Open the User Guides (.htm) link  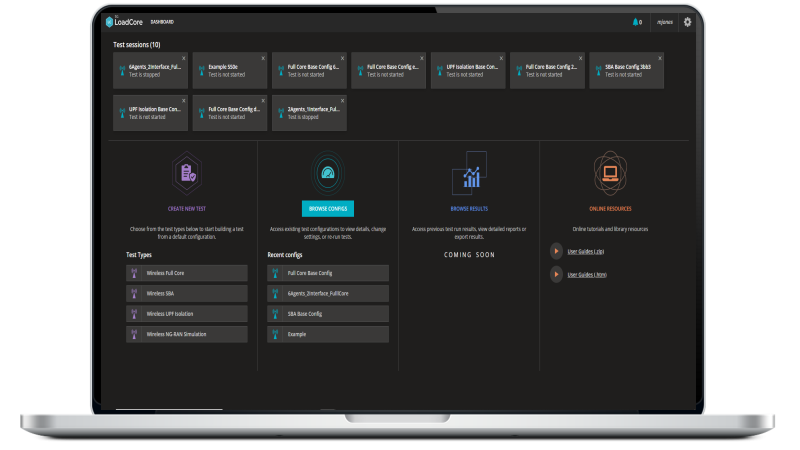(588, 273)
